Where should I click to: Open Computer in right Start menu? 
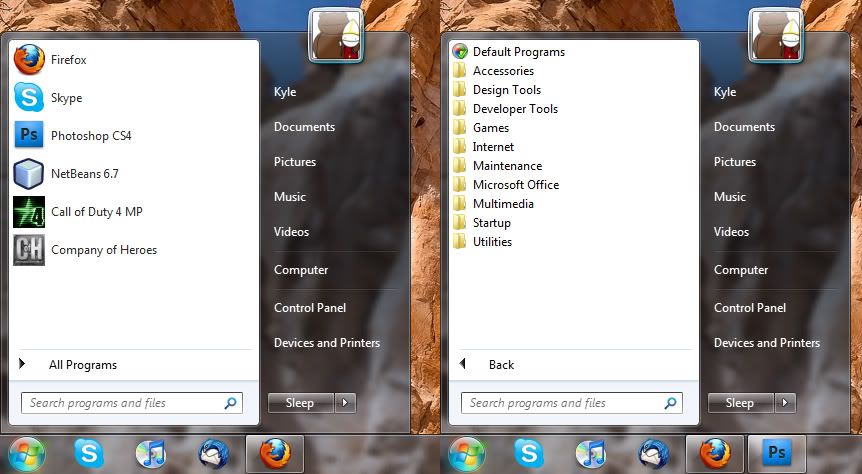coord(741,270)
